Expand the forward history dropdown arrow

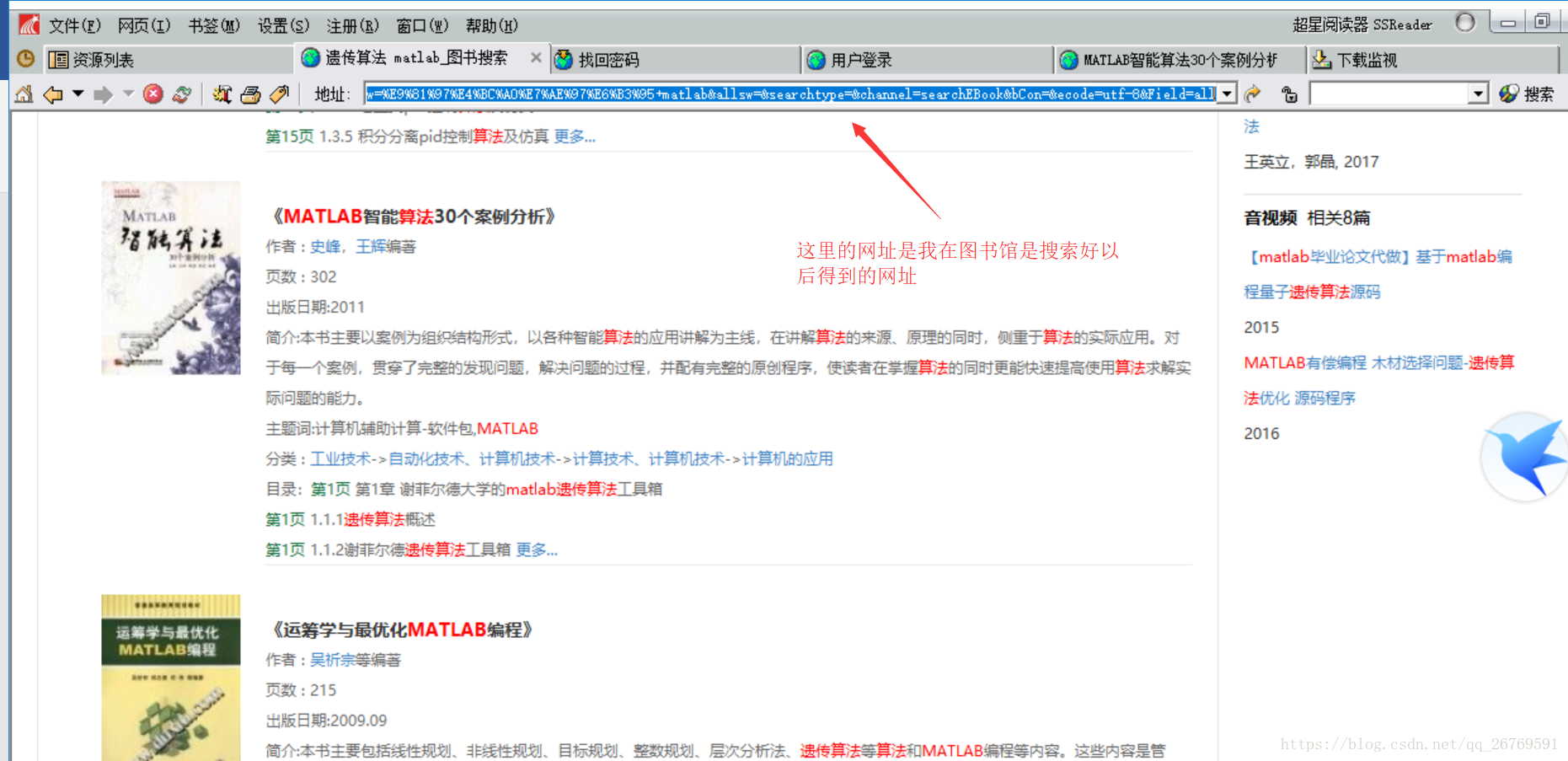pyautogui.click(x=128, y=94)
